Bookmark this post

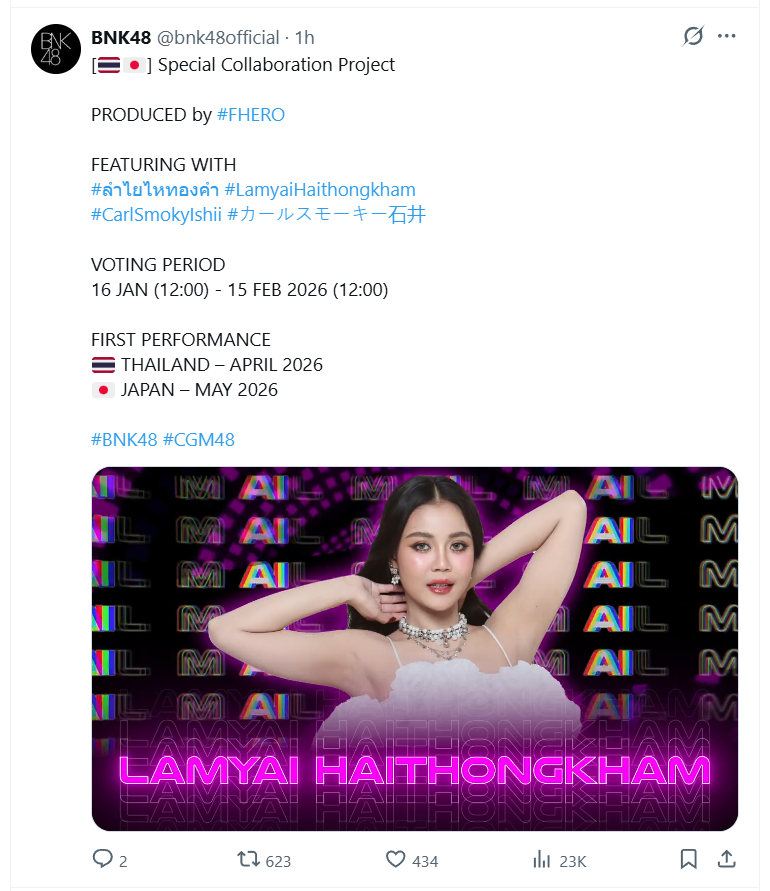pyautogui.click(x=688, y=859)
